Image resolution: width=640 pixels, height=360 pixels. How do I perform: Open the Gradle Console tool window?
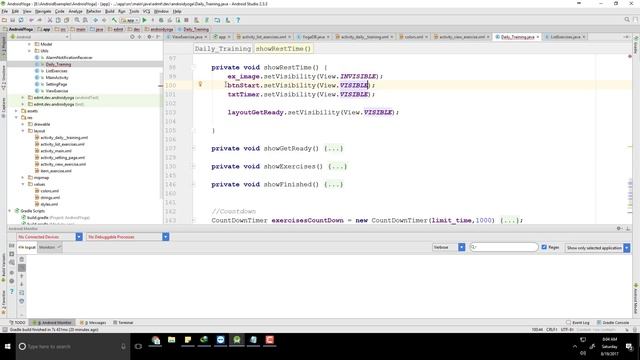[613, 322]
